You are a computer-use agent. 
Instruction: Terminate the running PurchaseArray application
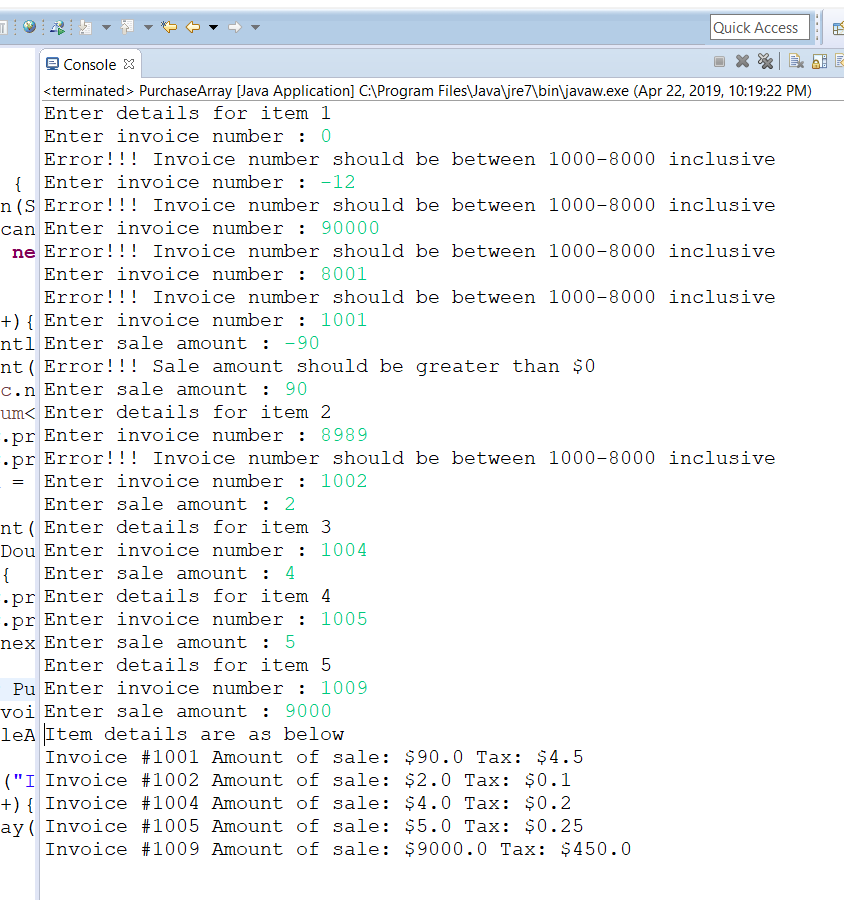719,61
